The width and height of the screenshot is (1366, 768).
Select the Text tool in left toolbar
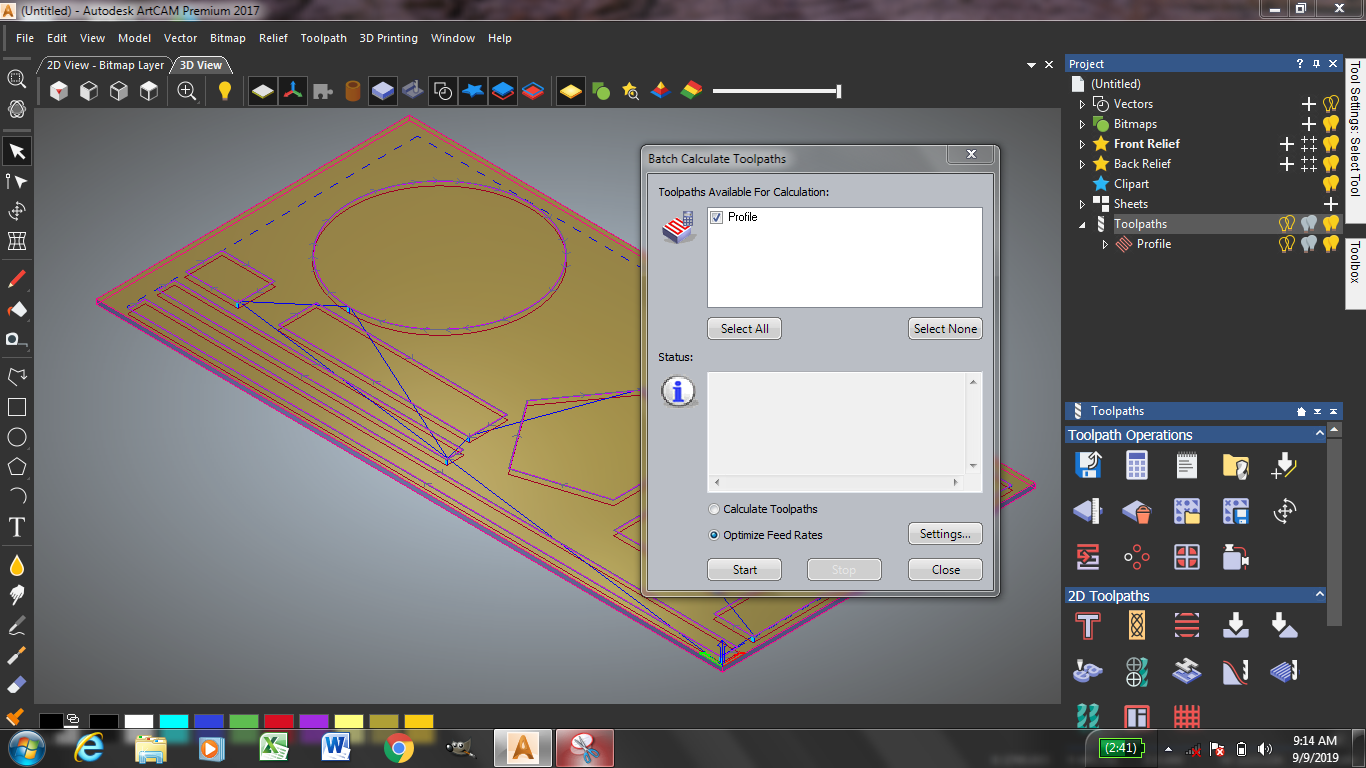click(x=17, y=527)
